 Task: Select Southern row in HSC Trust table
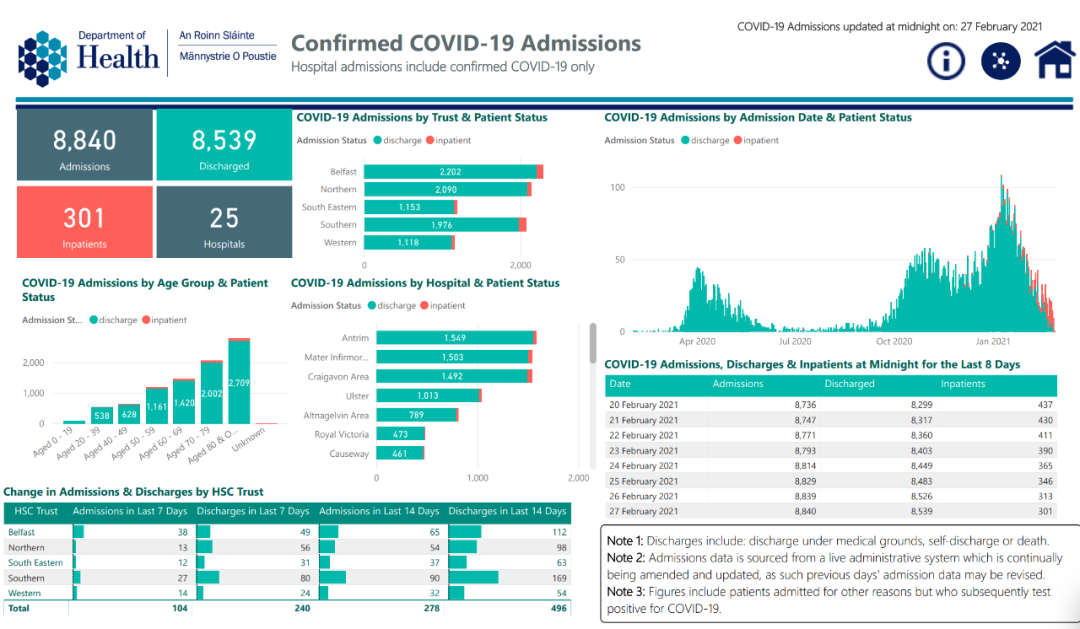coord(287,578)
